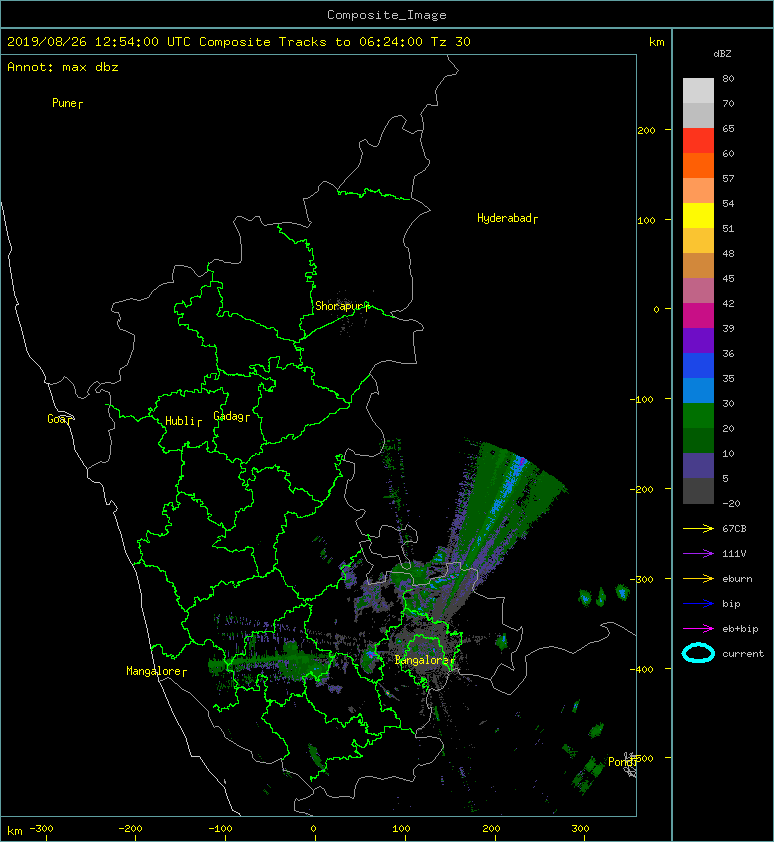
Task: Click the eburn arrow legend icon
Action: click(x=698, y=579)
